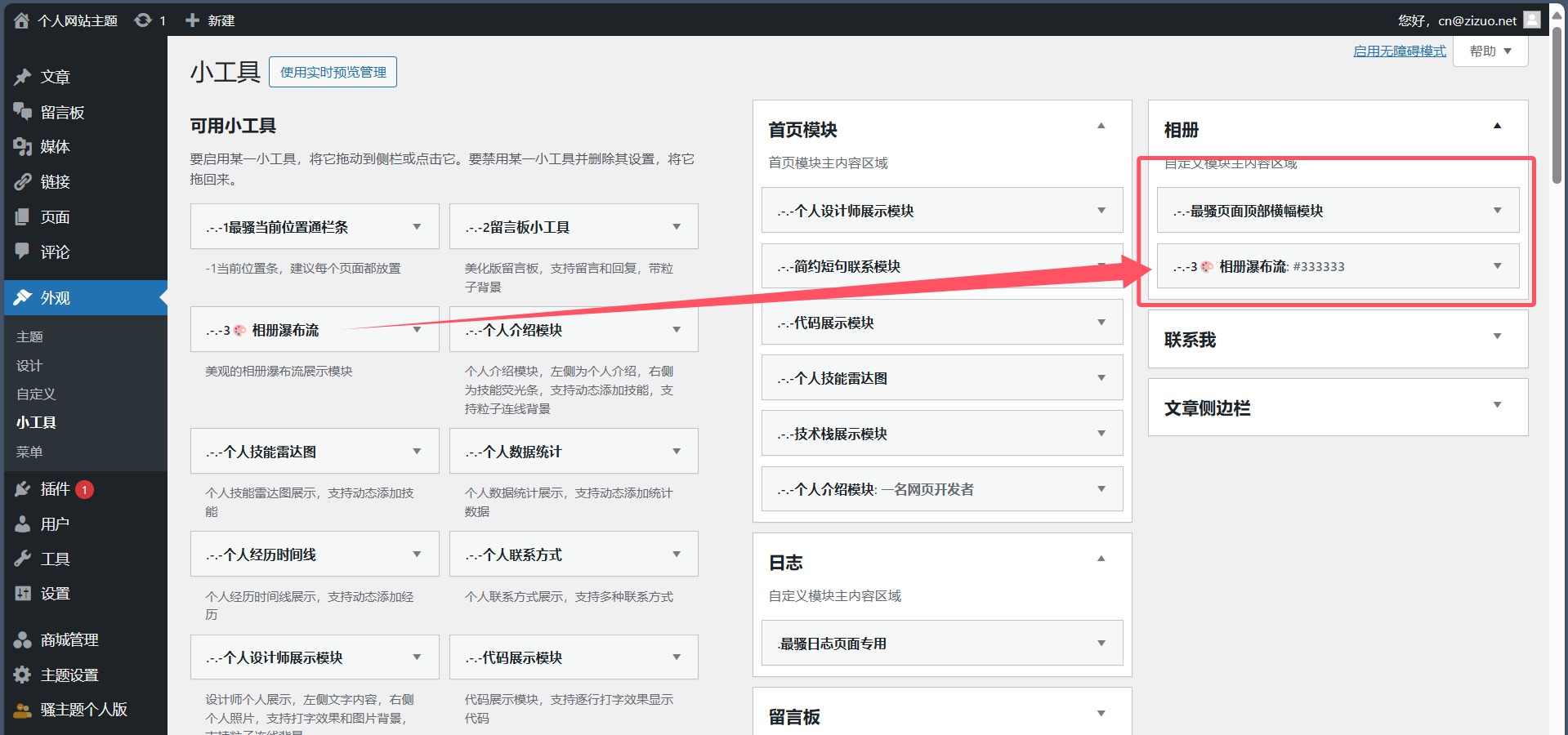Open Posts via the pushpin icon
1568x735 pixels.
coord(23,77)
